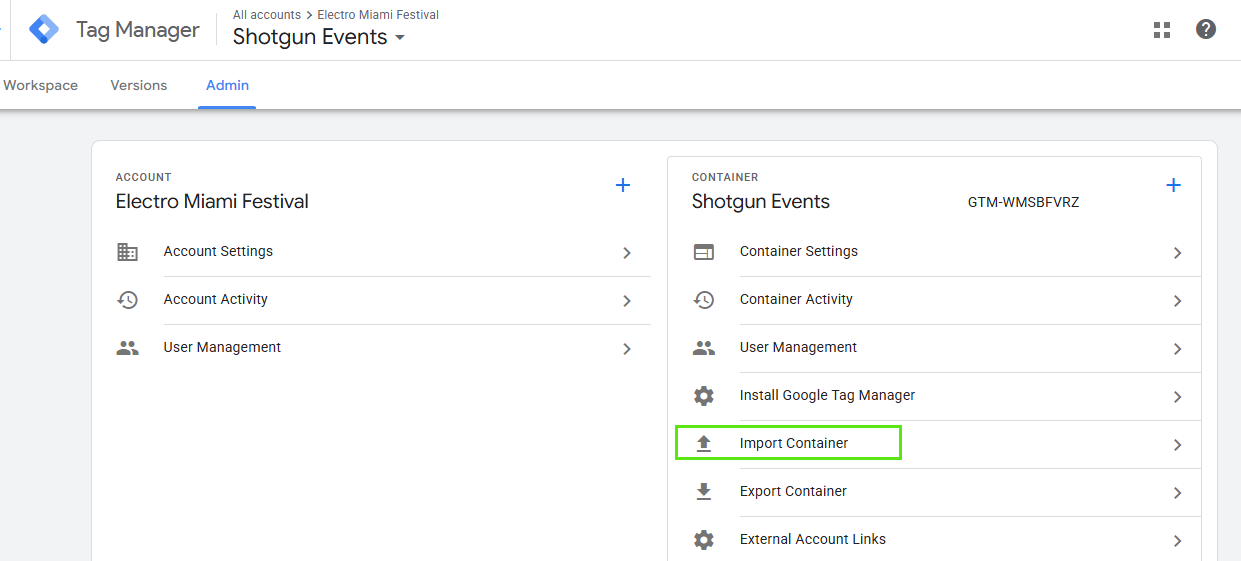Switch to the Versions tab
Screen dimensions: 1241x561
(x=139, y=85)
